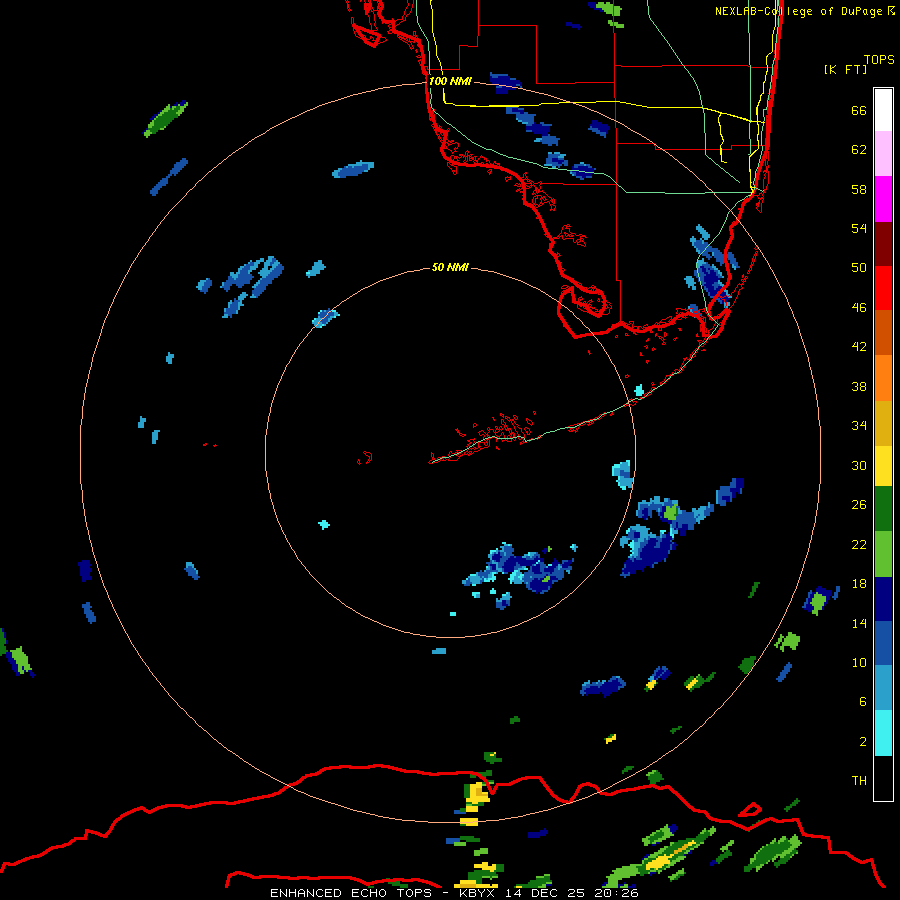Click the "20:26" timestamp

pos(617,893)
